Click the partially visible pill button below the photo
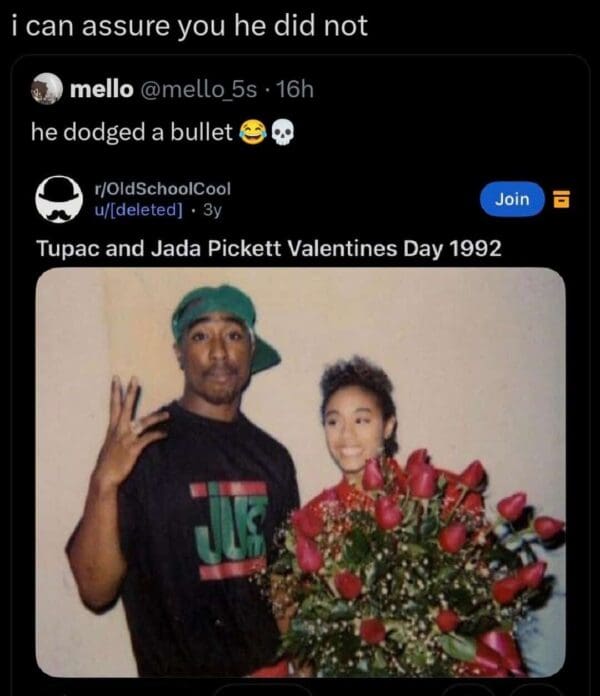 click(x=265, y=691)
